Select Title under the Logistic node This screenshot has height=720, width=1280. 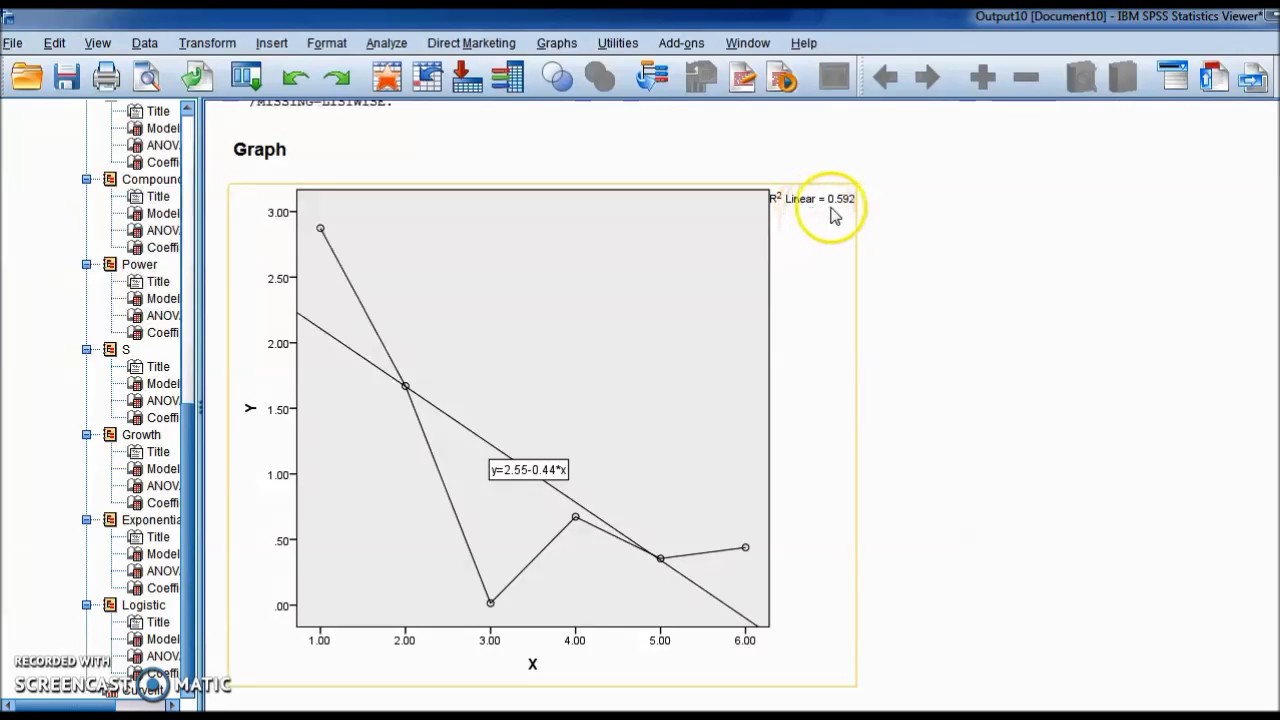tap(158, 622)
